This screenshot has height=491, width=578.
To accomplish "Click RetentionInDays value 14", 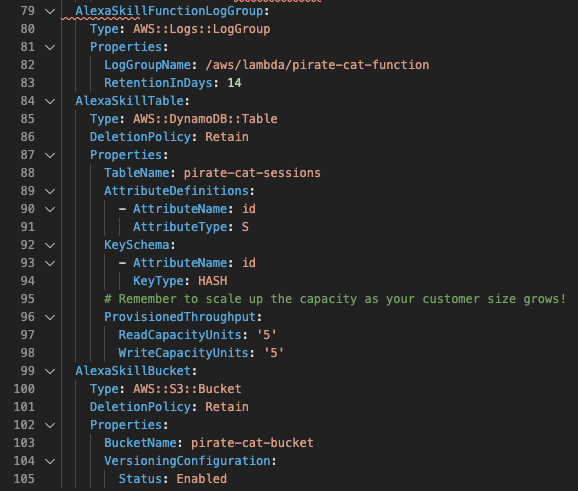I will click(234, 83).
